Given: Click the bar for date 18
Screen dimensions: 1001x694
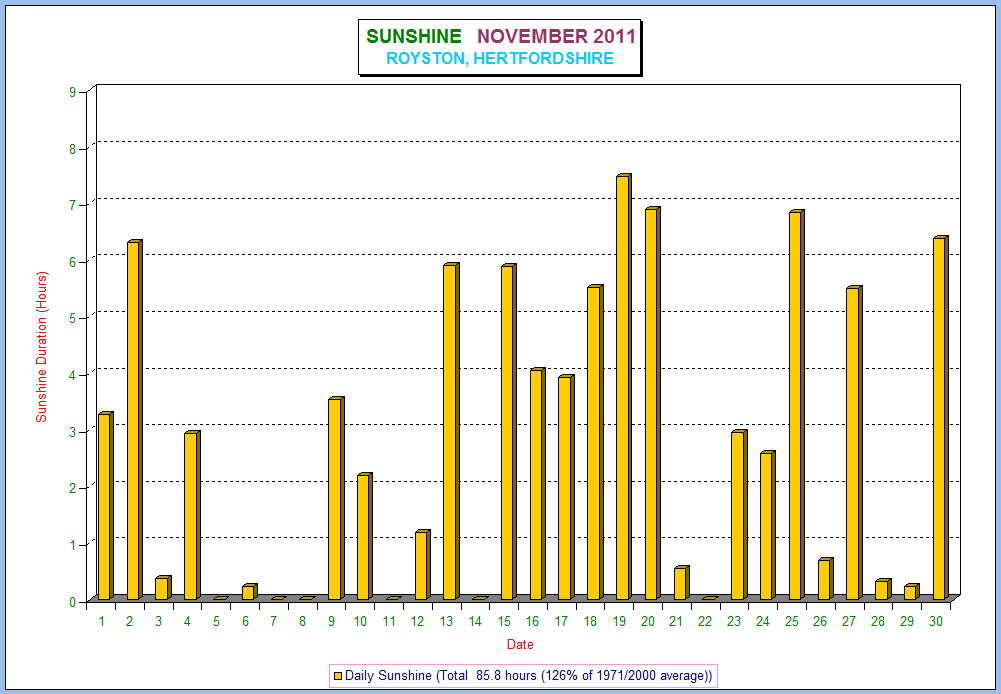Looking at the screenshot, I should (x=595, y=442).
